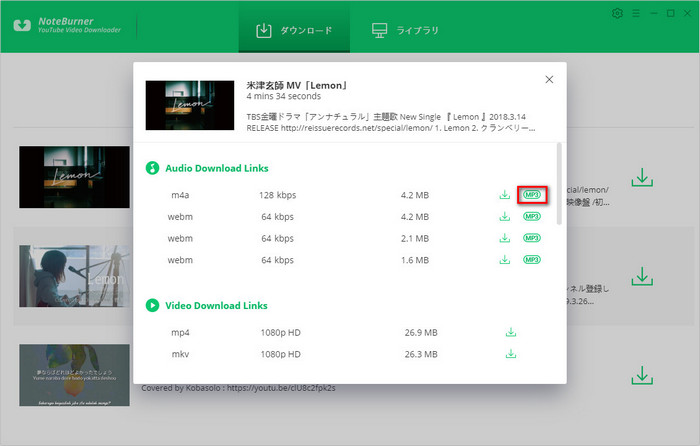This screenshot has width=700, height=446.
Task: Click the 'Covered by Kobasolo' youtu.be text
Action: click(x=238, y=388)
